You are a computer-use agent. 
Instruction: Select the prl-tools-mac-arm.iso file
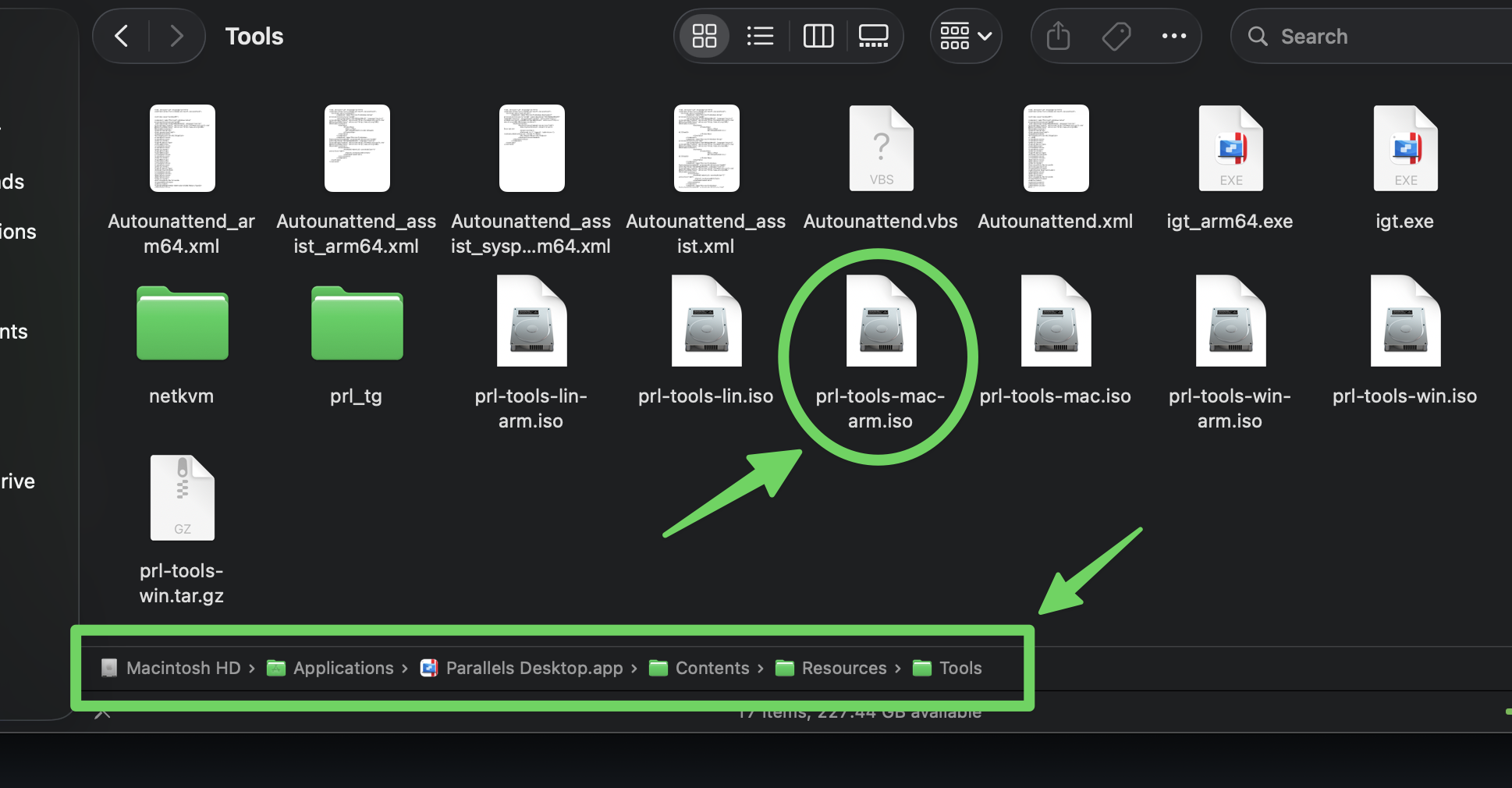pos(881,321)
